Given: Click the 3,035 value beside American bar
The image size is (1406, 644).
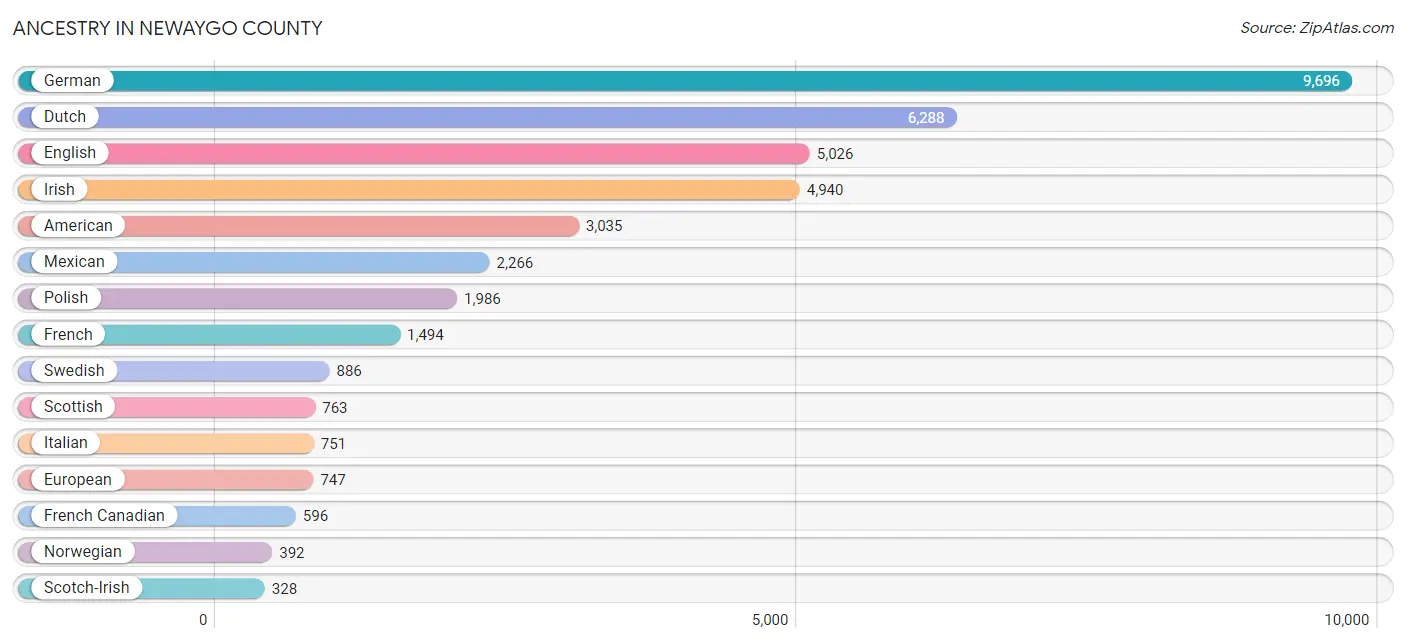Looking at the screenshot, I should point(604,226).
